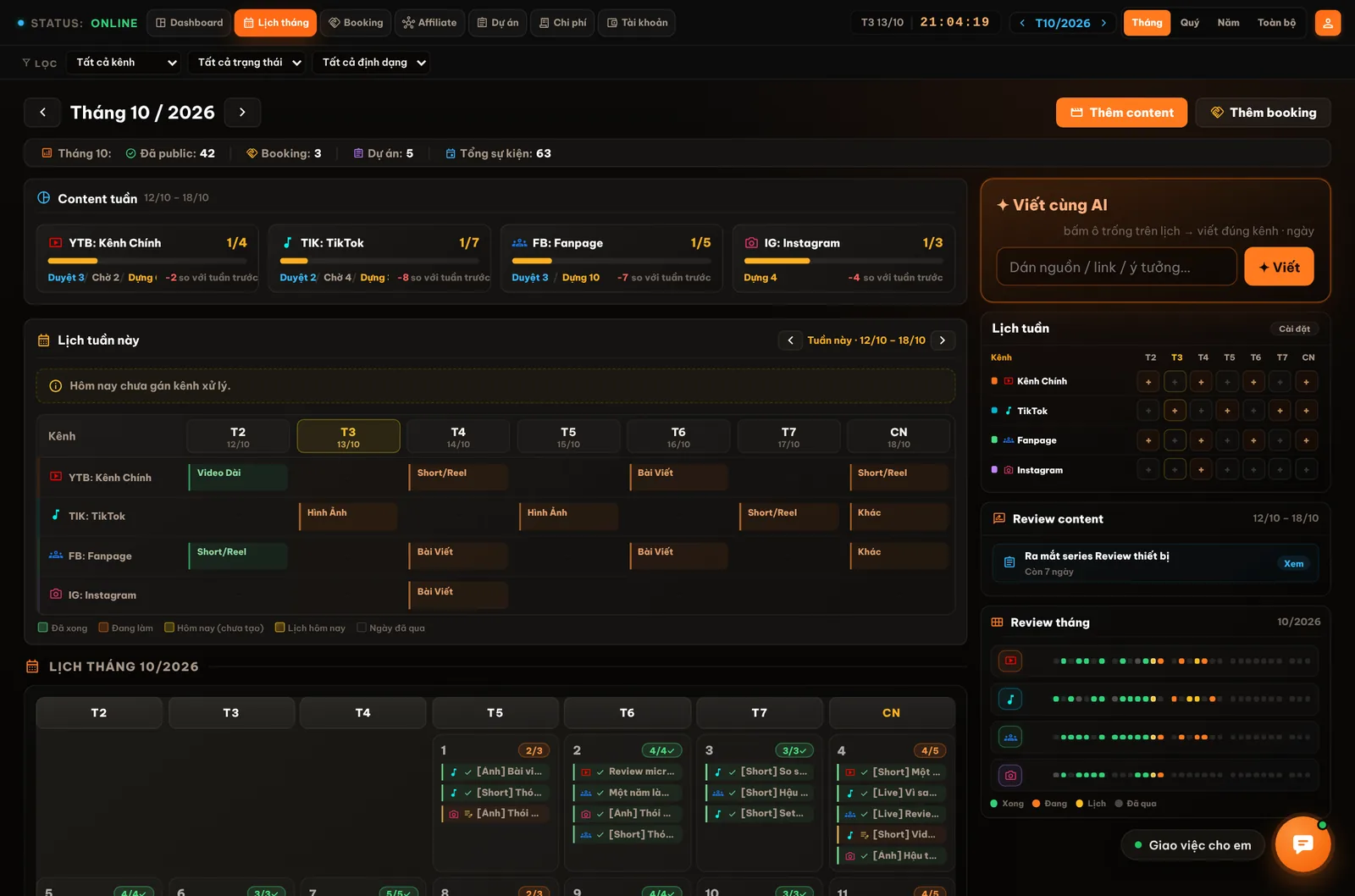Expand day 2 counter 4/4 chevron

pos(662,750)
